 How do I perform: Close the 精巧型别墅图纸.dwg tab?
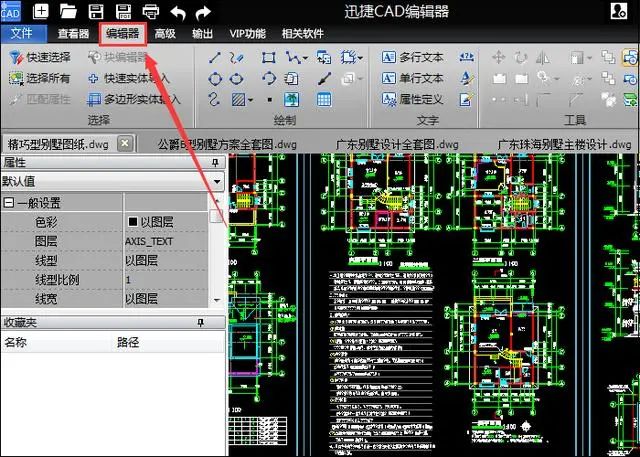pos(125,144)
